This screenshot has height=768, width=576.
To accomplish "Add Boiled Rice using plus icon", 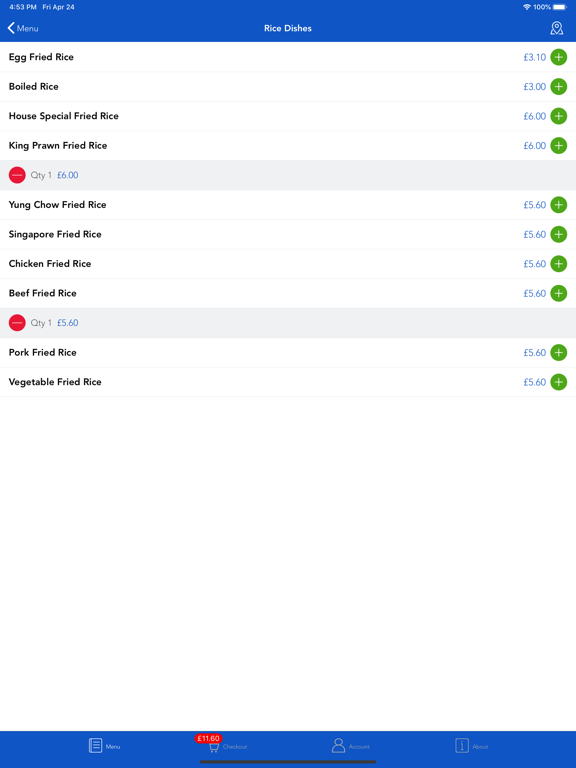I will pos(558,87).
